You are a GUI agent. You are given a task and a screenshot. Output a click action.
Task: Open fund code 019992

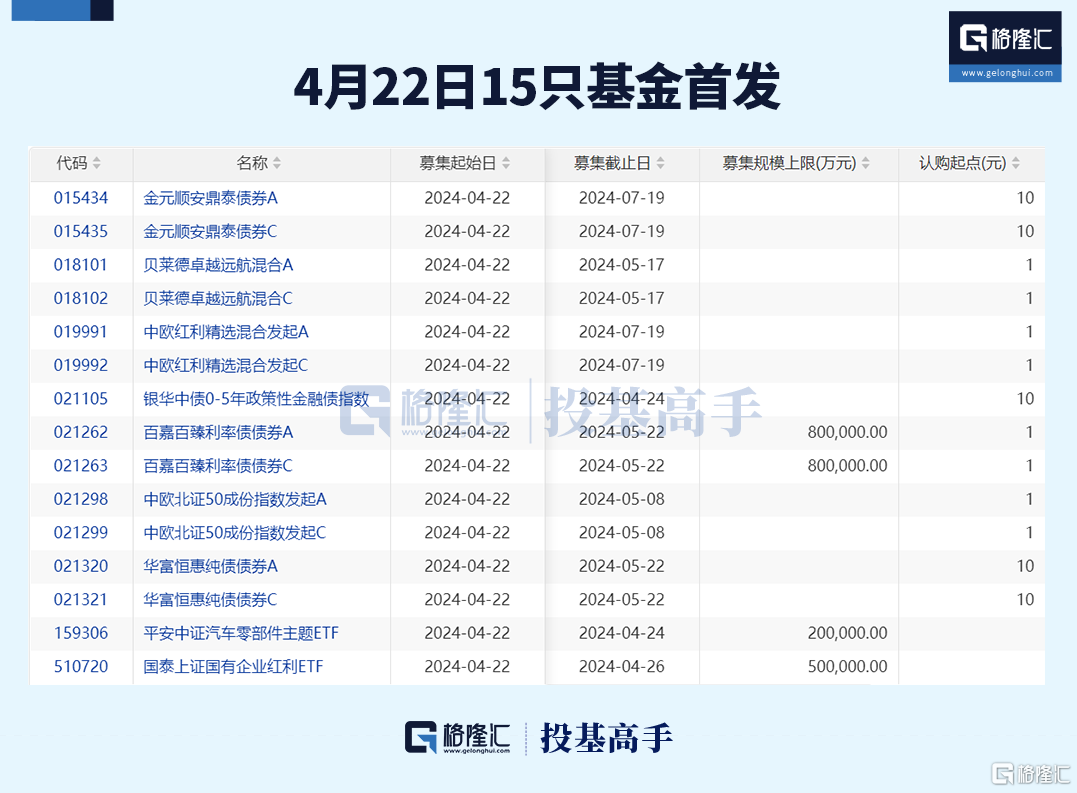81,365
